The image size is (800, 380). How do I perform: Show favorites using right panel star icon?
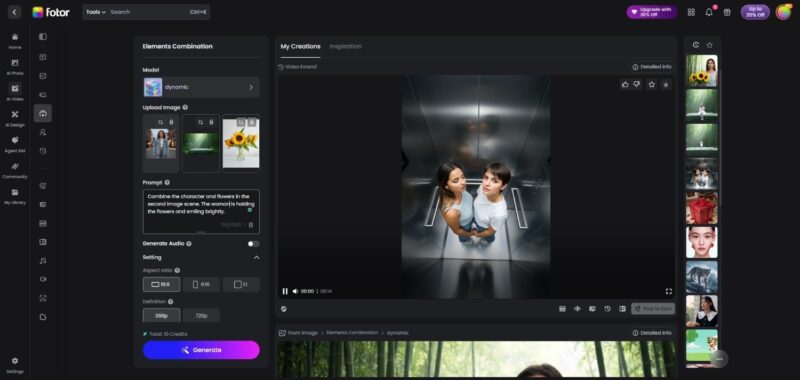710,45
